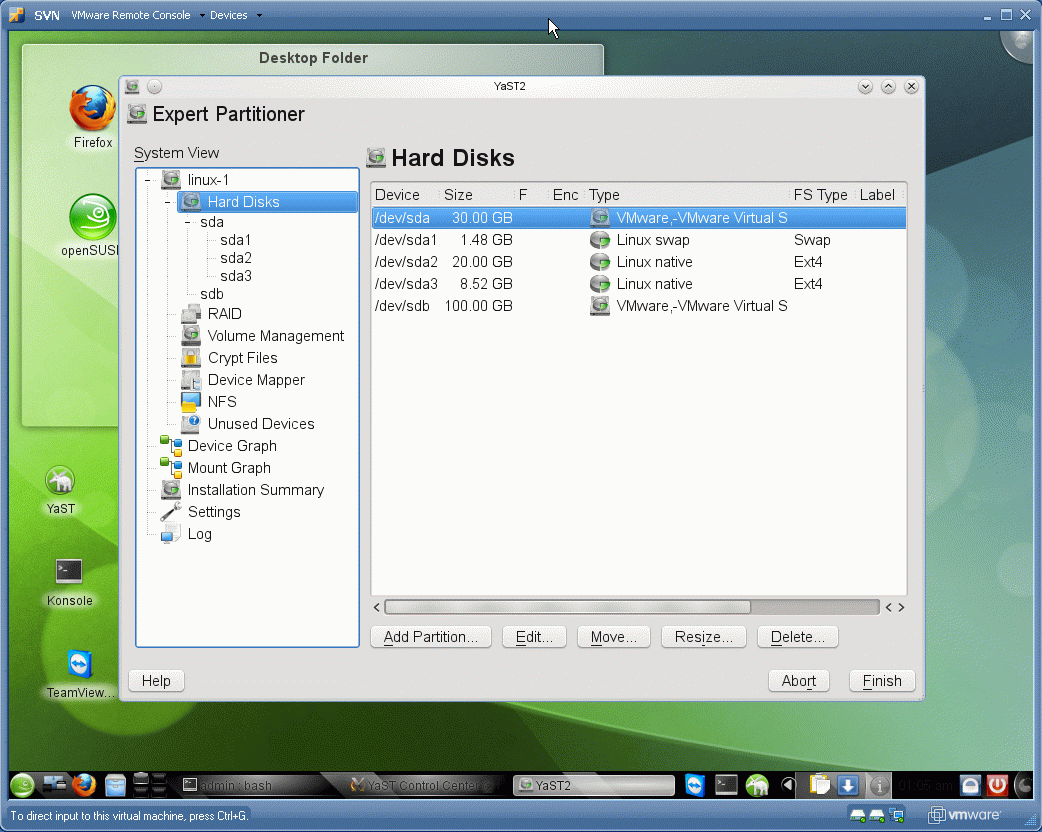Collapse the Hard Disks tree node
1042x832 pixels.
pyautogui.click(x=167, y=202)
